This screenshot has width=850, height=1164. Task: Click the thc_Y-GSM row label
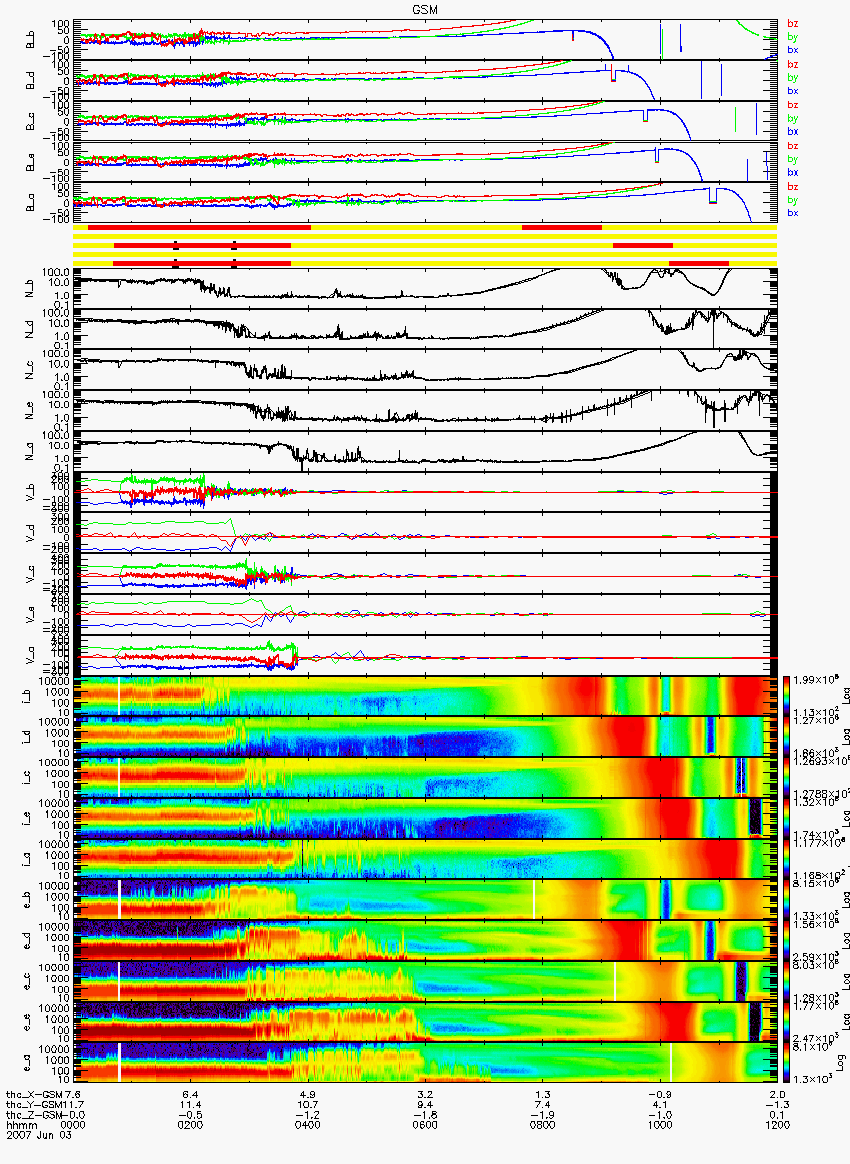(x=34, y=1105)
